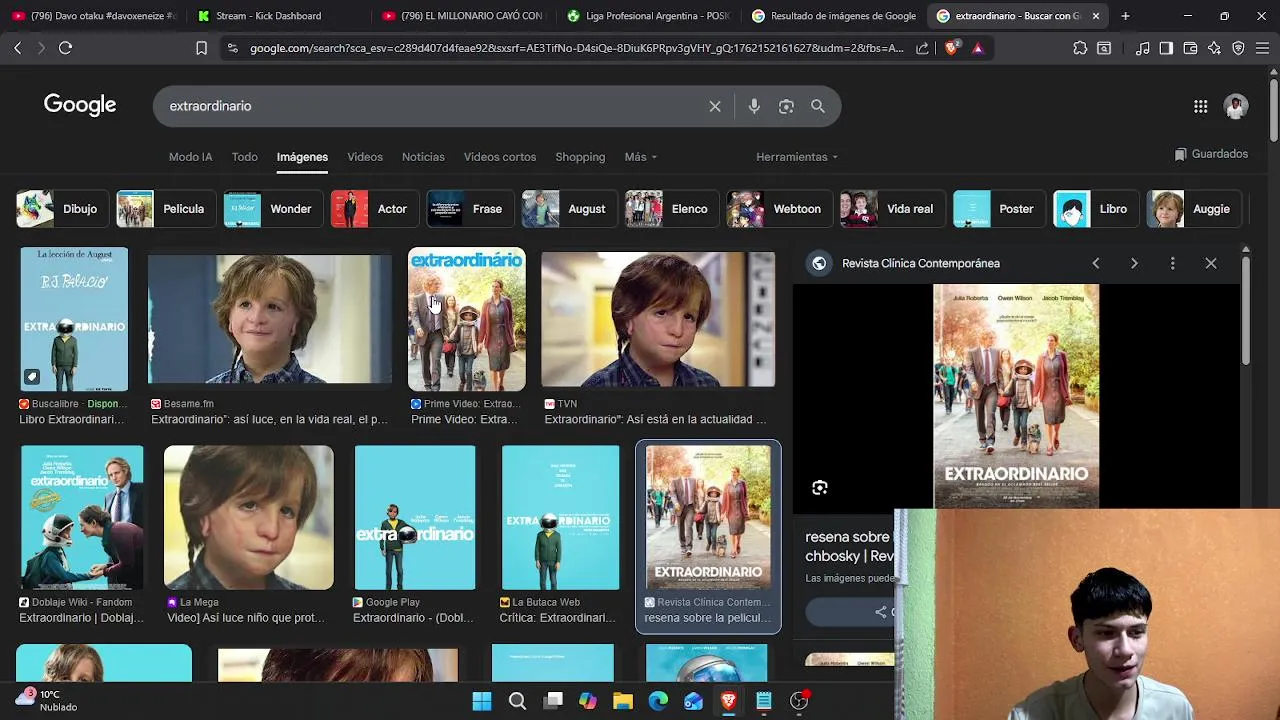This screenshot has height=720, width=1280.
Task: Open Brave Shields lion icon
Action: 951,48
